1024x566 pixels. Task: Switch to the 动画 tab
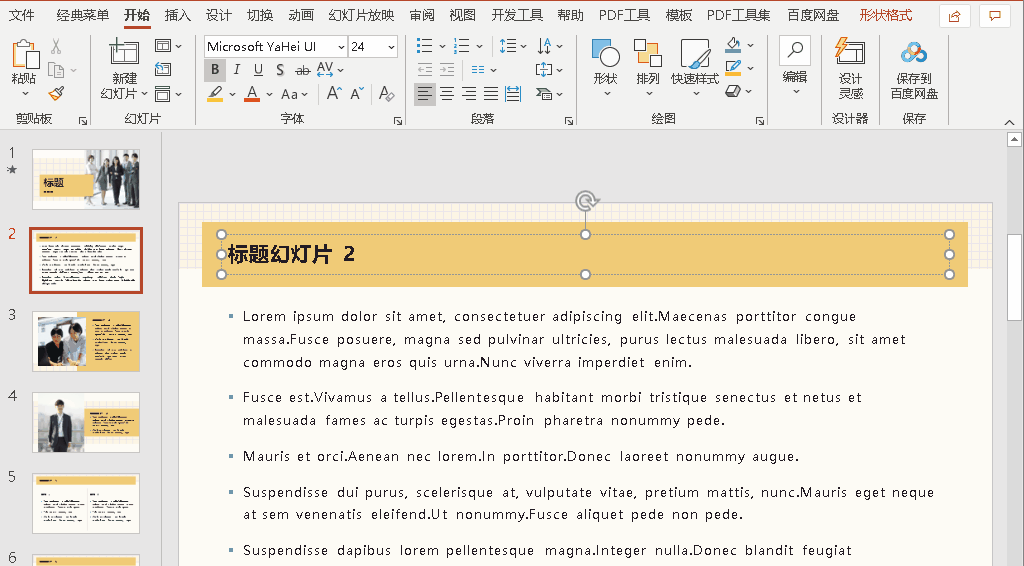(300, 15)
